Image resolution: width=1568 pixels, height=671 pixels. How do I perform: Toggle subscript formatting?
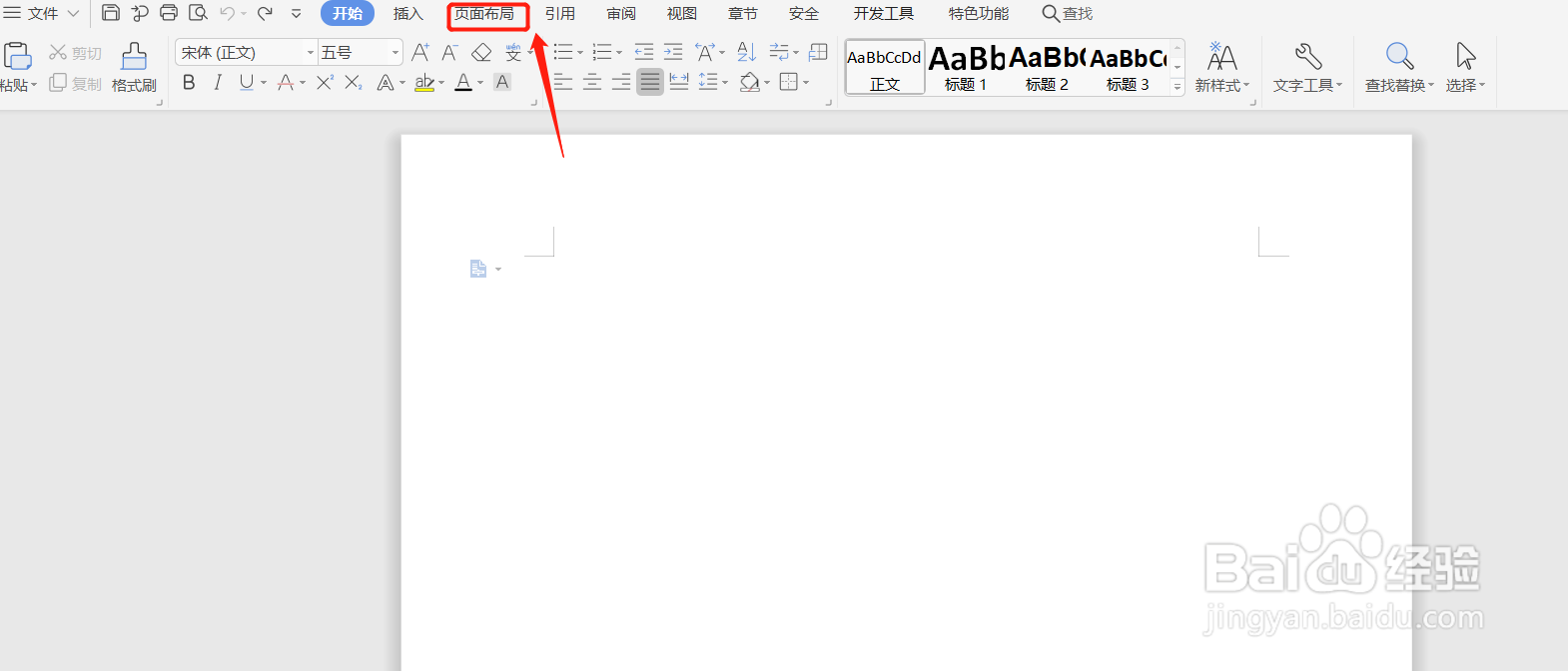click(354, 83)
